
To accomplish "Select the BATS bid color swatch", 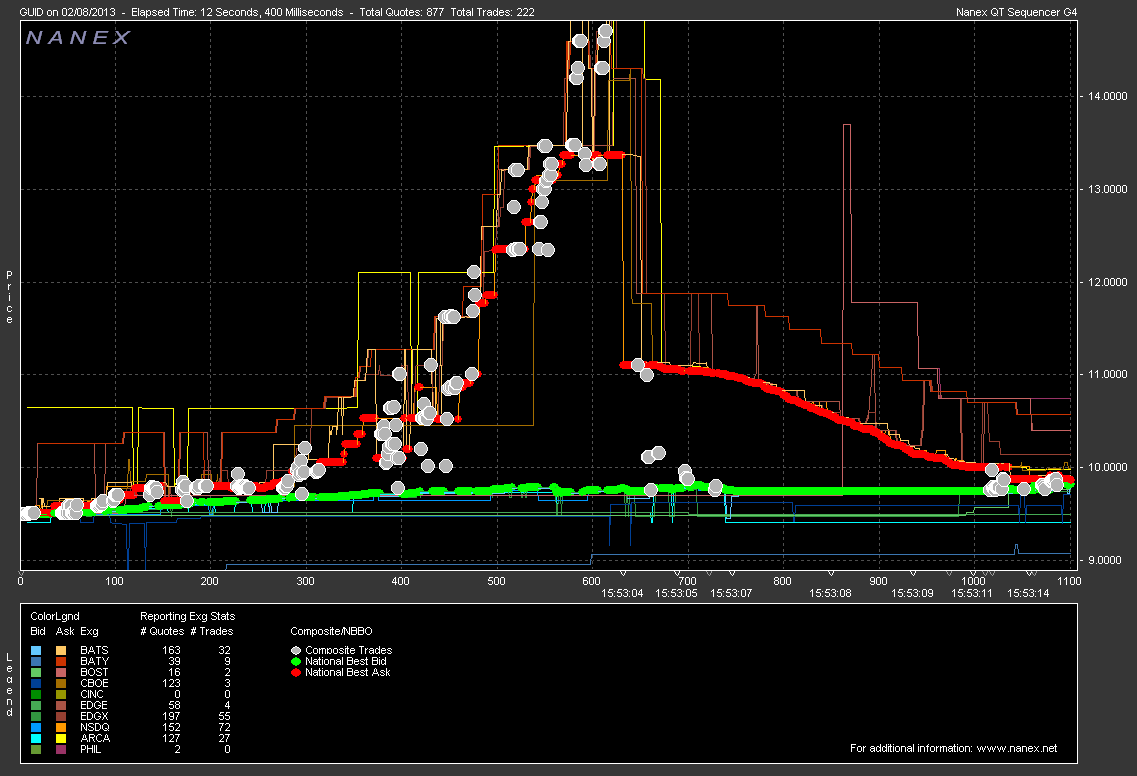I will (x=37, y=651).
